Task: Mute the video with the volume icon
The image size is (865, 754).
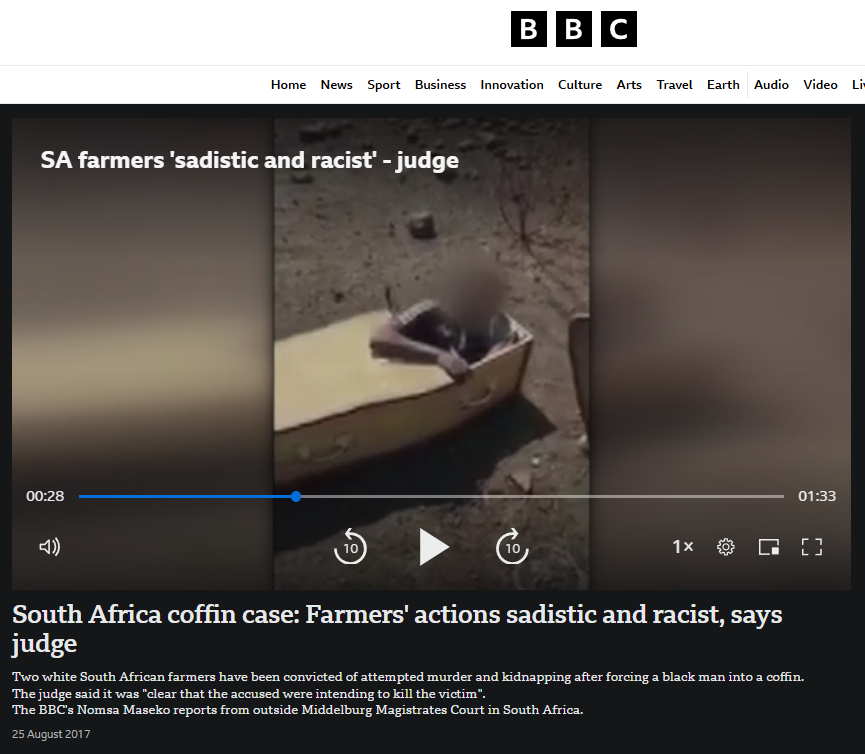Action: point(50,547)
